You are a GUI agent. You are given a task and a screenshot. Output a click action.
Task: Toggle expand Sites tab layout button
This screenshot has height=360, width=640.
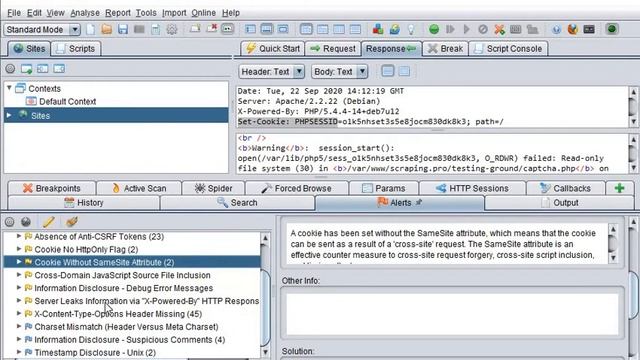point(250,29)
